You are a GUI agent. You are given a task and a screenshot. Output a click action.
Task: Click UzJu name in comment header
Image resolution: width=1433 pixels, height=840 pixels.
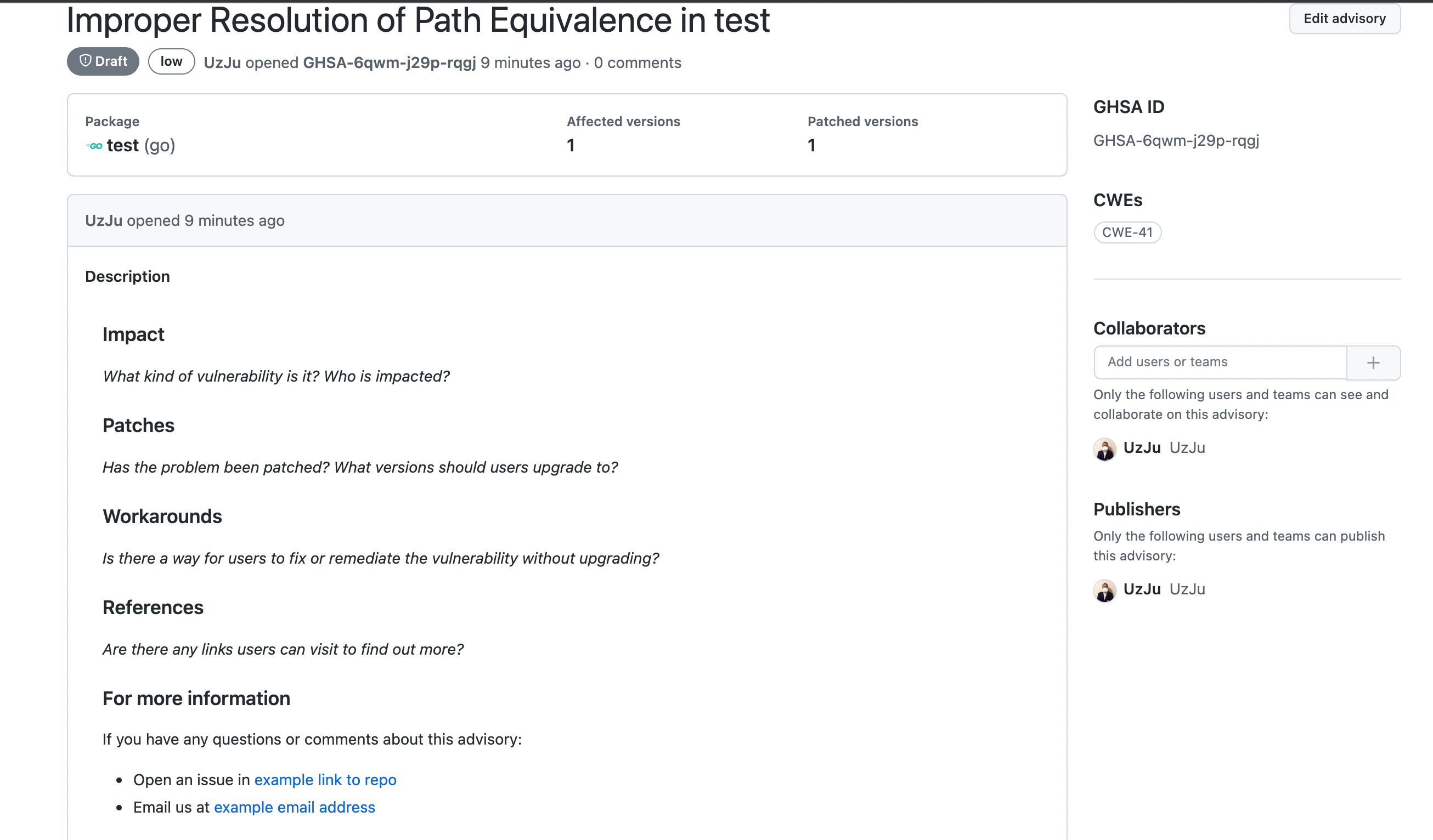(x=104, y=220)
